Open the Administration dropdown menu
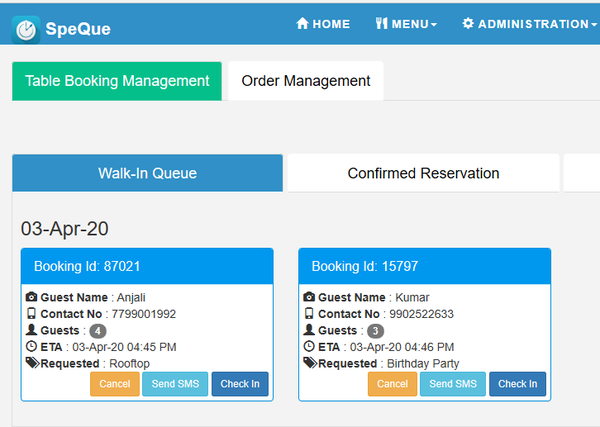This screenshot has width=600, height=427. (530, 24)
